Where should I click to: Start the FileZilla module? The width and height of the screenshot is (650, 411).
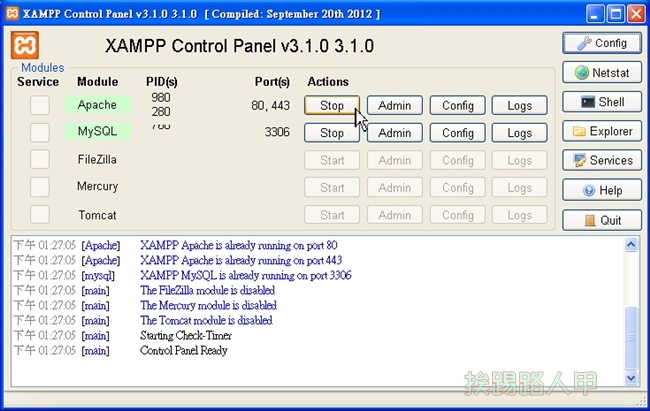click(x=332, y=160)
